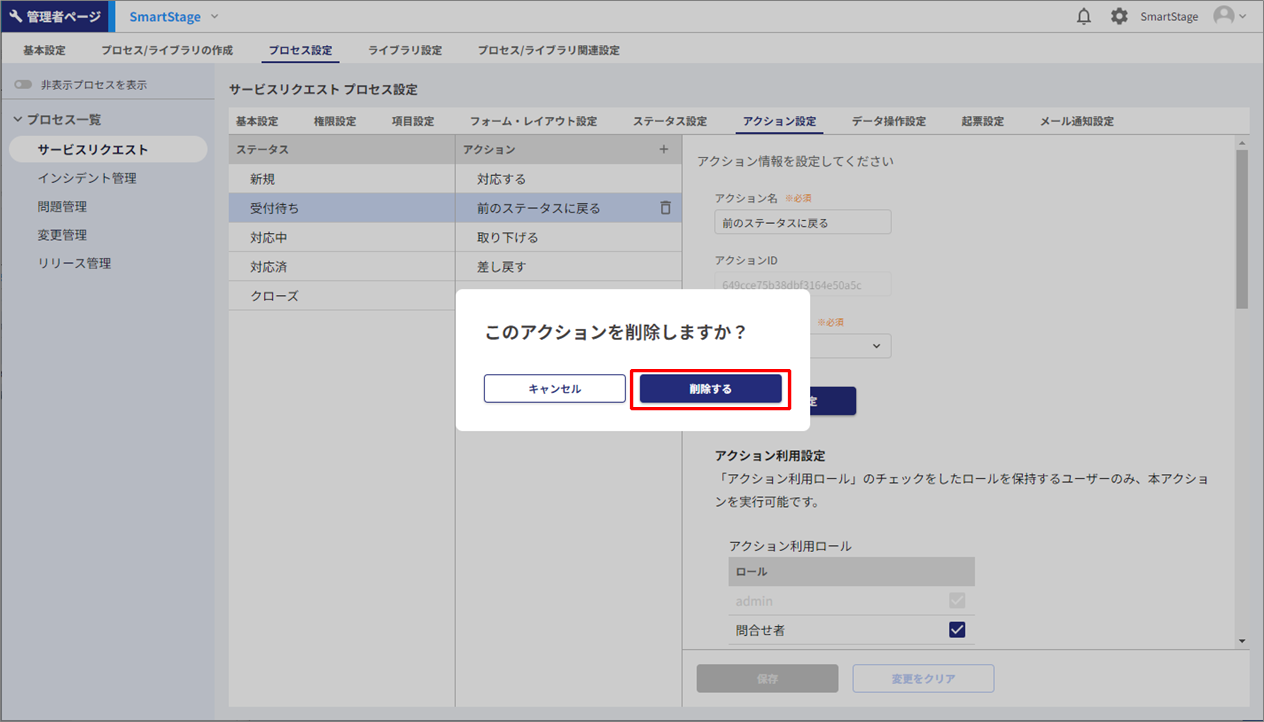Open the ステータス設定 tab
Image resolution: width=1264 pixels, height=722 pixels.
[669, 121]
